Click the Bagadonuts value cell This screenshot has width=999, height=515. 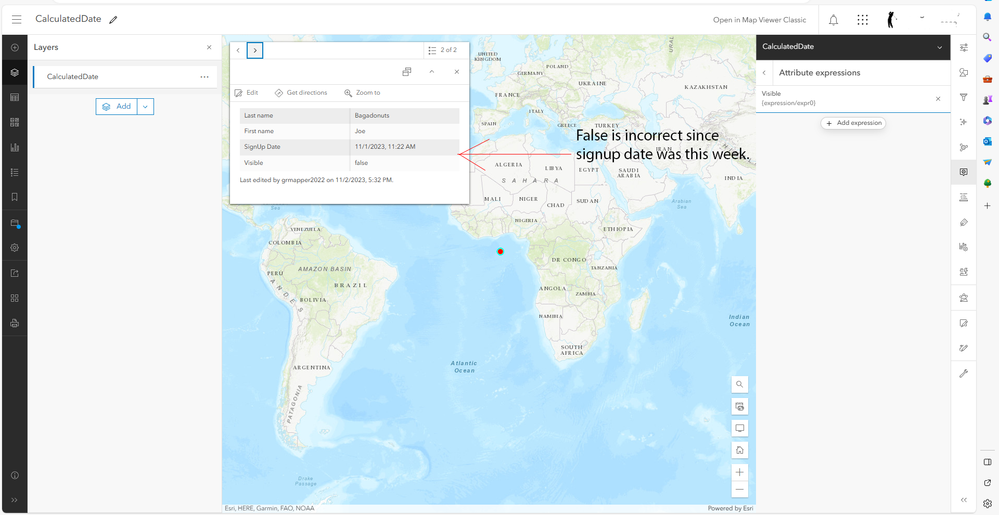(405, 115)
